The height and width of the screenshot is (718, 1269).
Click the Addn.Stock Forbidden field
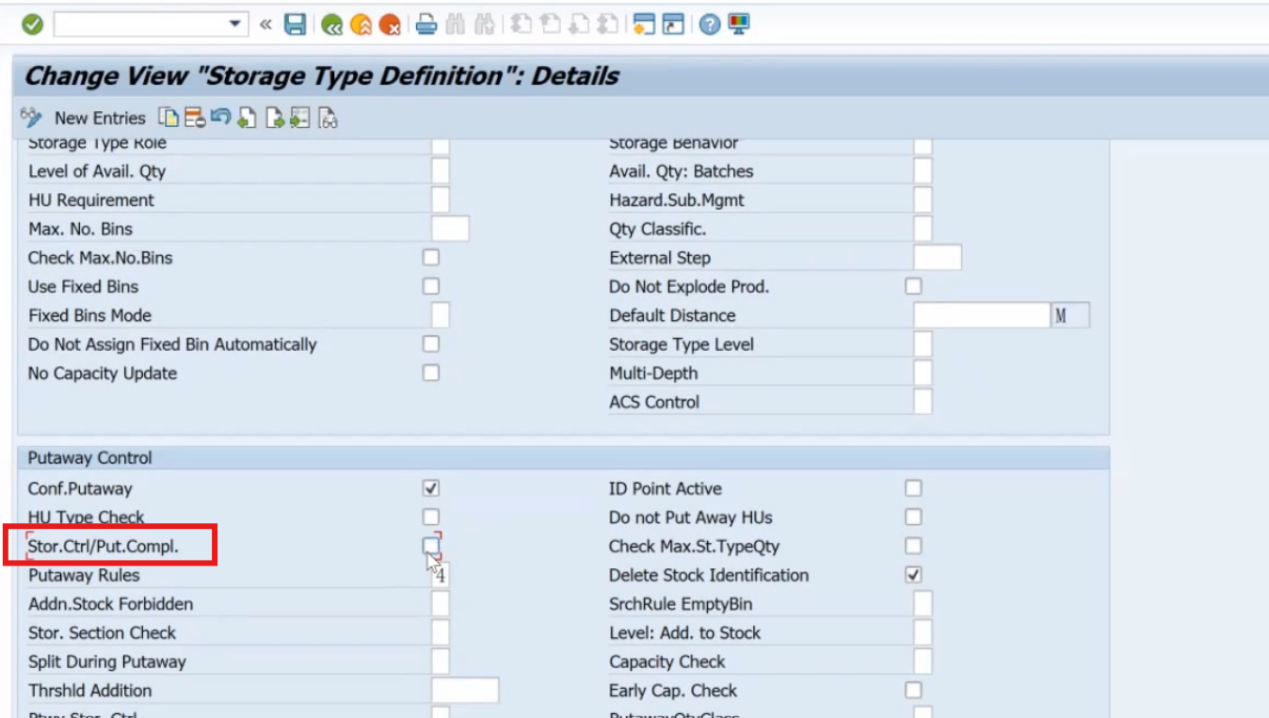coord(440,604)
